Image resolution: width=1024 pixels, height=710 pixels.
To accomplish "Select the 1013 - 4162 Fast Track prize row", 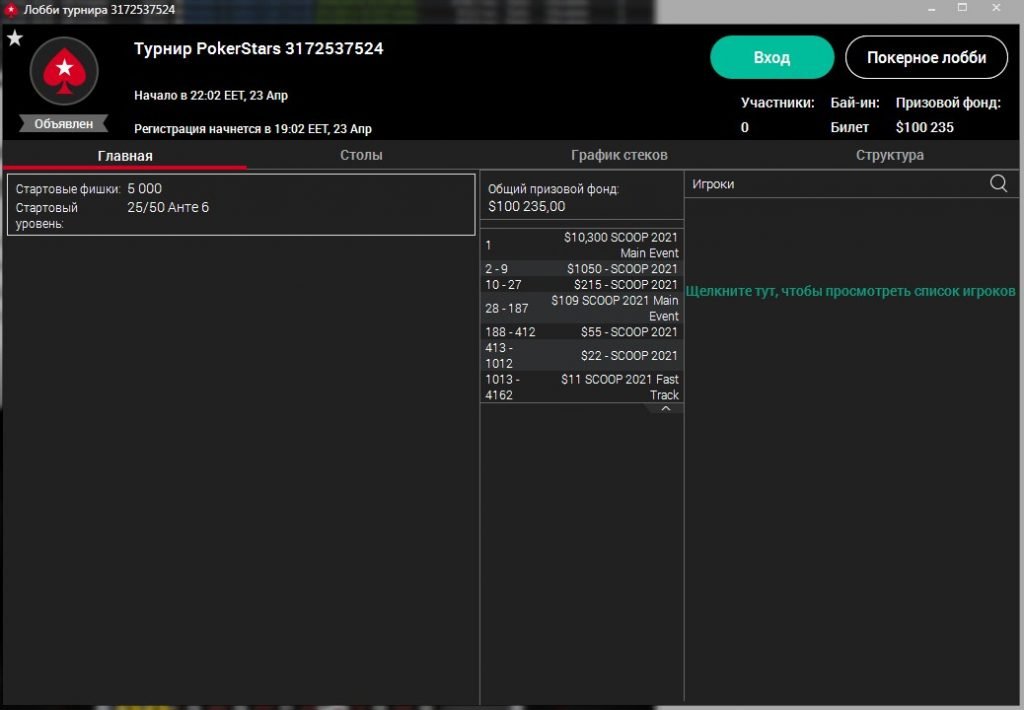I will click(582, 387).
